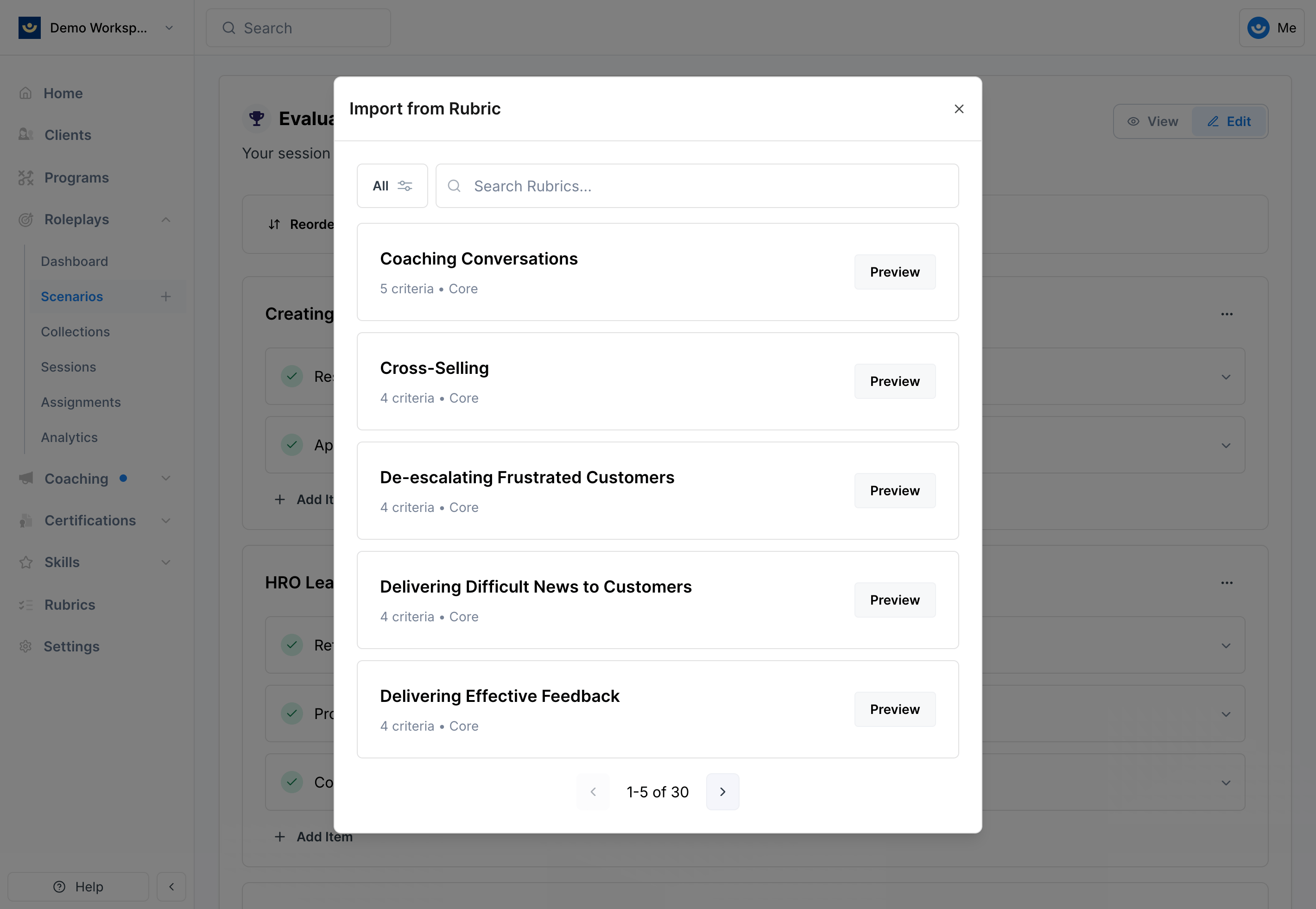Open Analytics in the sidebar
1316x909 pixels.
69,438
